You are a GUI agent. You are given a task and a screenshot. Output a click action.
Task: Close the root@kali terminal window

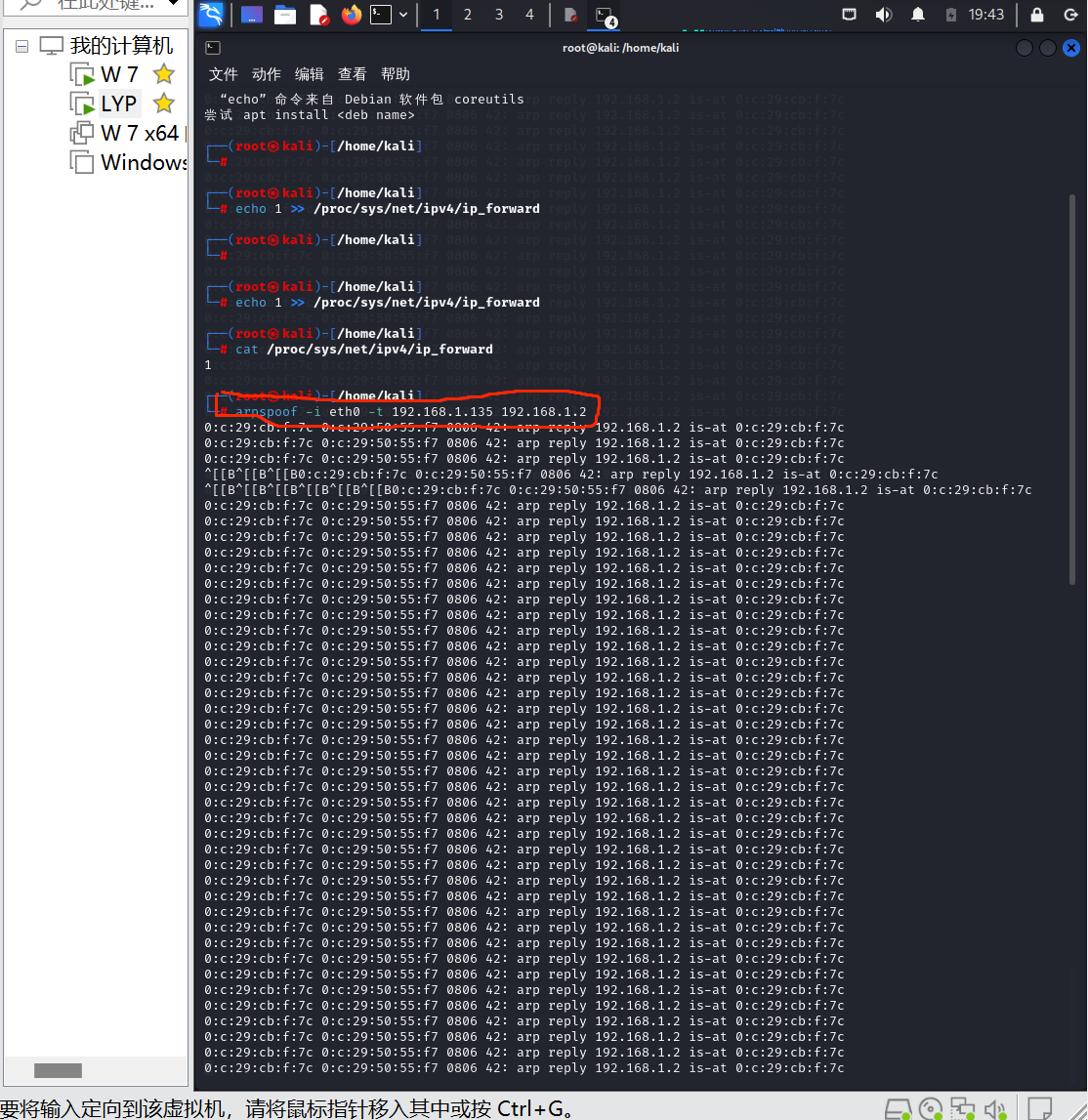(x=1070, y=48)
